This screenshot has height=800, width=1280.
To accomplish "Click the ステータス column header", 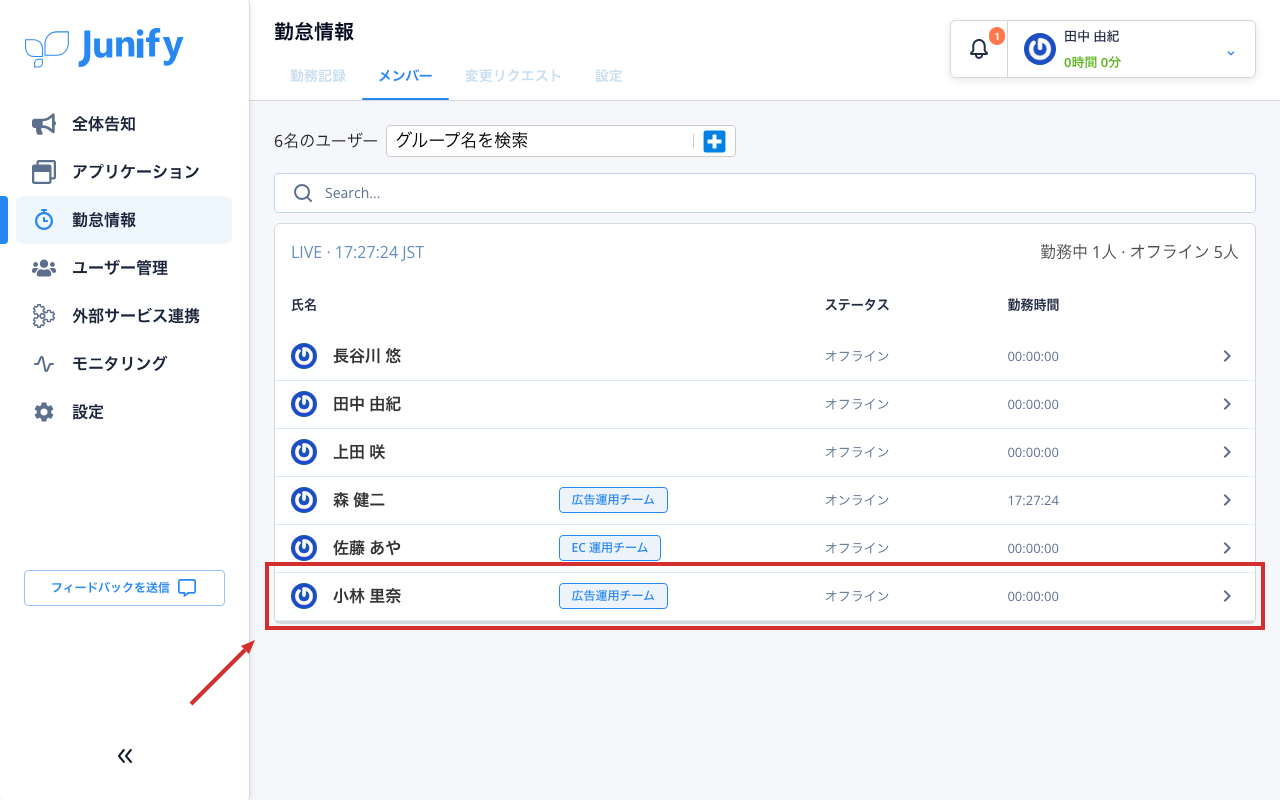I will 857,305.
